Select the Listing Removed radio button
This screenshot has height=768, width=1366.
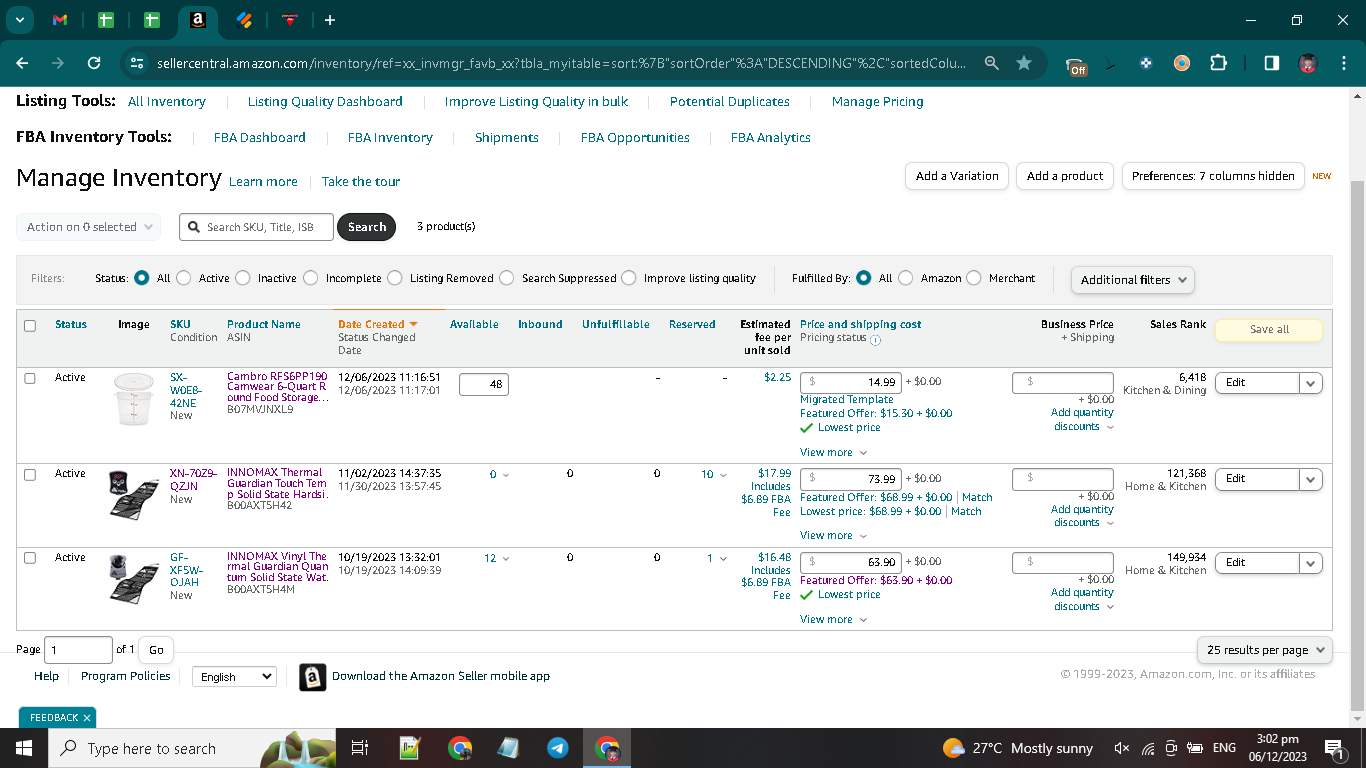[395, 278]
